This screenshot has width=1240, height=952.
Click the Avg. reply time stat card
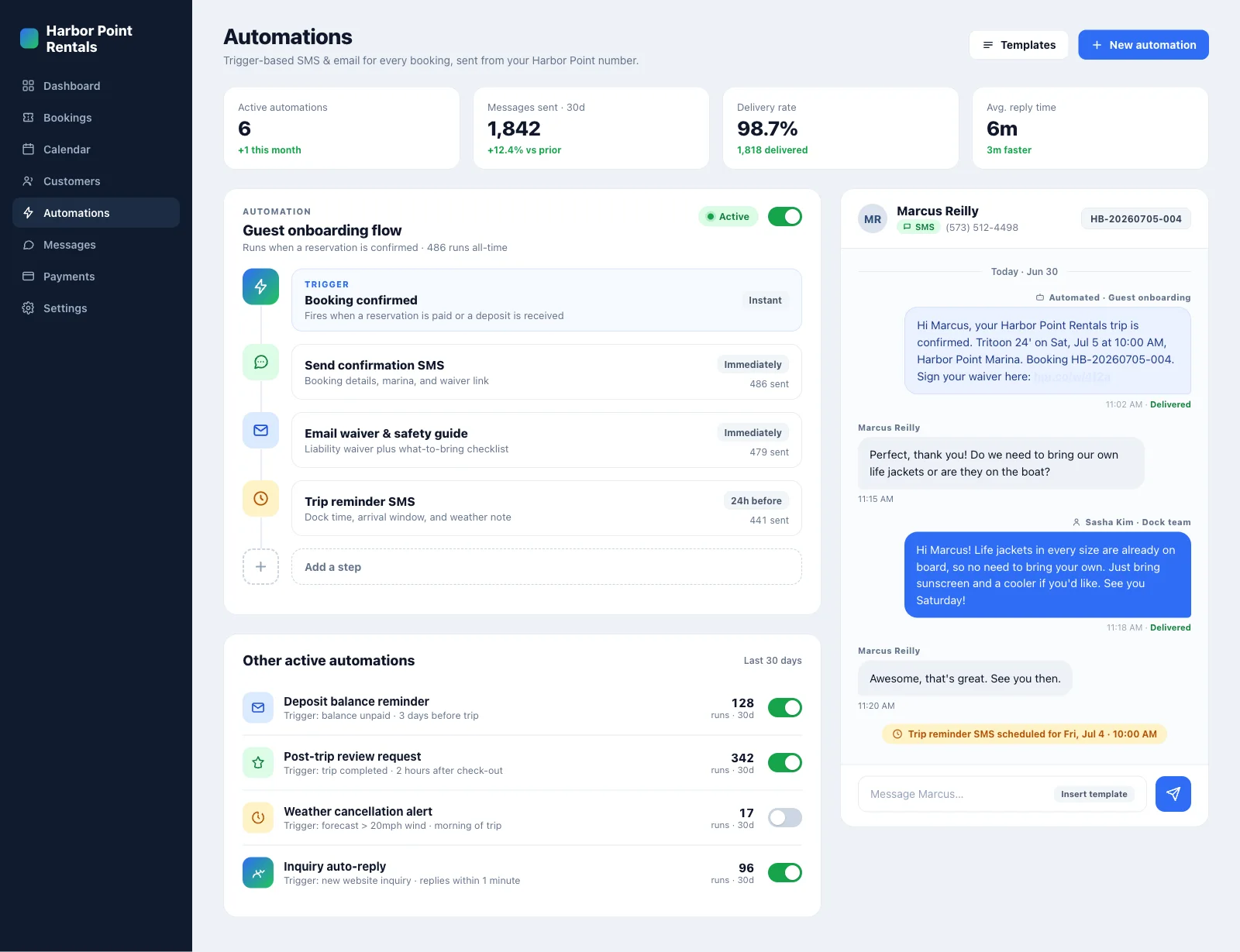[x=1090, y=128]
